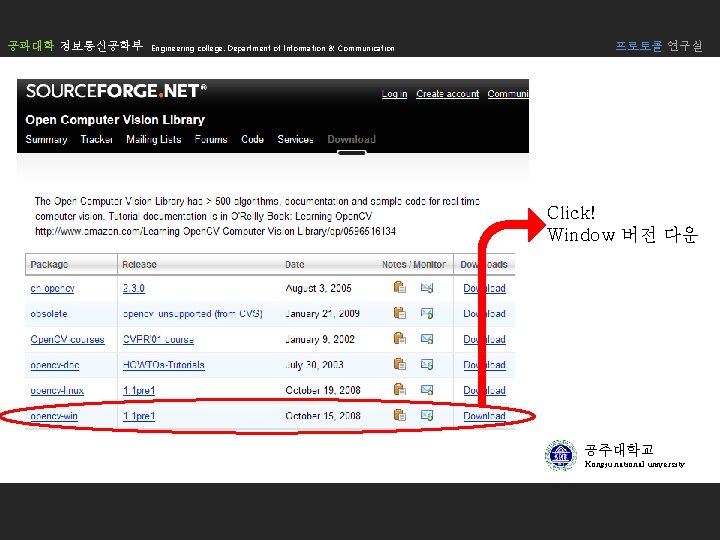Click the Notes / Monitor column header

(414, 264)
